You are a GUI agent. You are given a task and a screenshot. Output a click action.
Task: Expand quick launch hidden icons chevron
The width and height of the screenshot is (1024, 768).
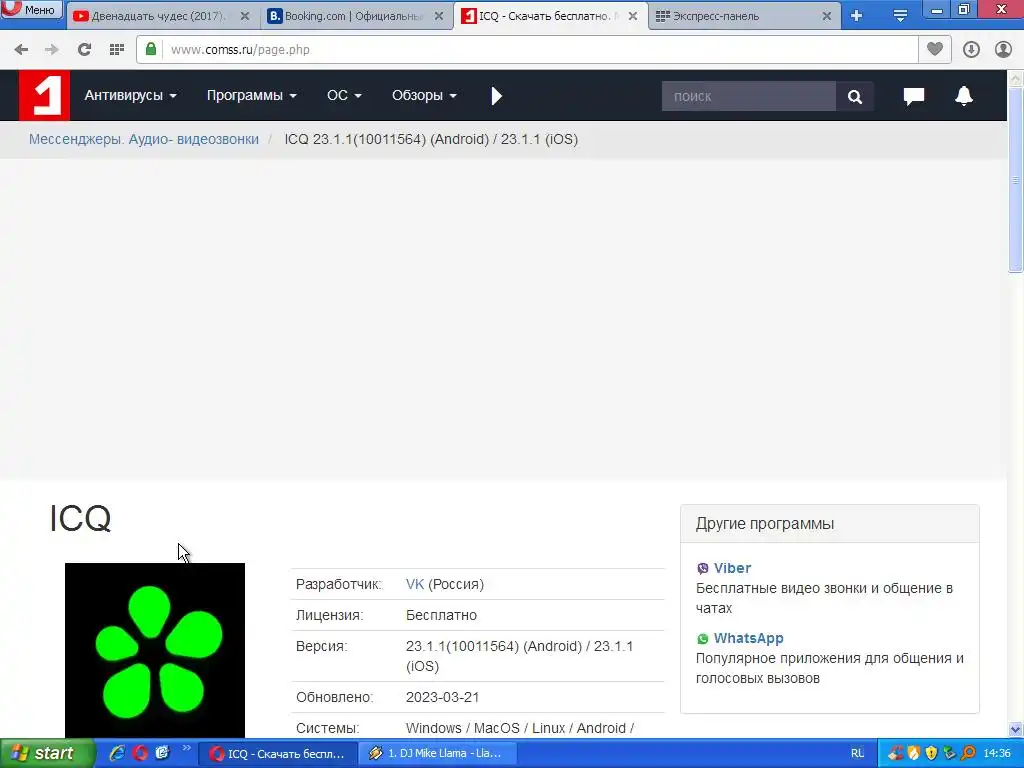186,748
